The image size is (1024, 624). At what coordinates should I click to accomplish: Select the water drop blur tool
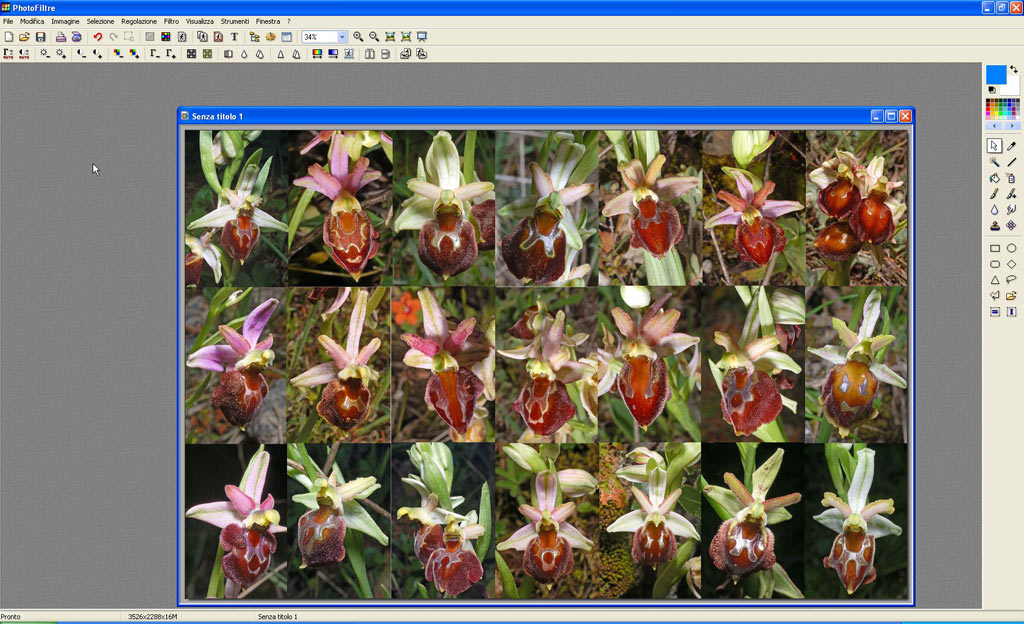[994, 210]
